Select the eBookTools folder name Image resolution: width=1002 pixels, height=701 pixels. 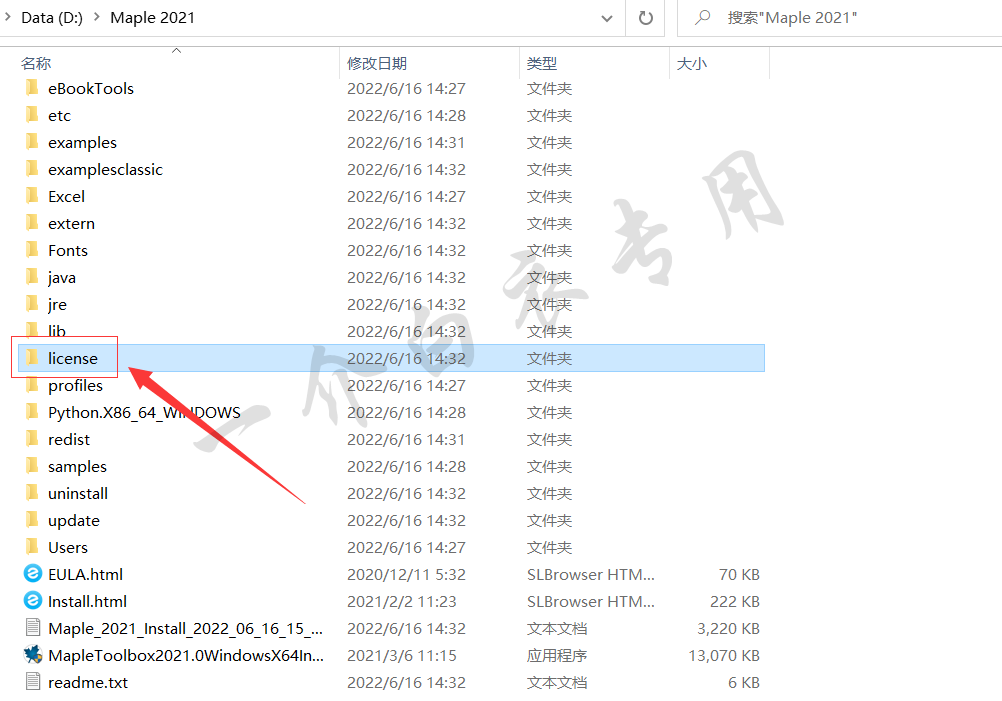(91, 88)
